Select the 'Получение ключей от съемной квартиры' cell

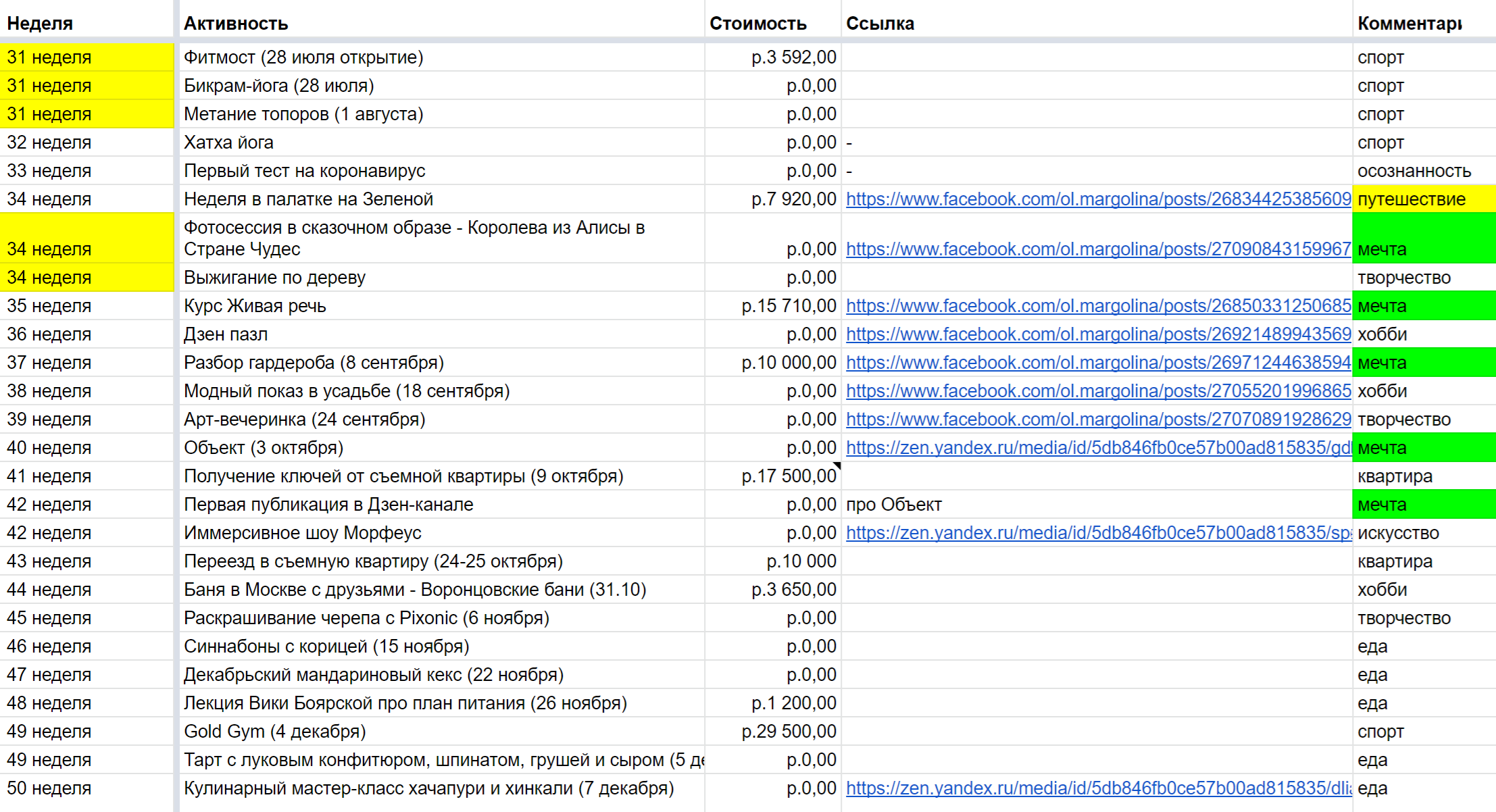point(442,476)
